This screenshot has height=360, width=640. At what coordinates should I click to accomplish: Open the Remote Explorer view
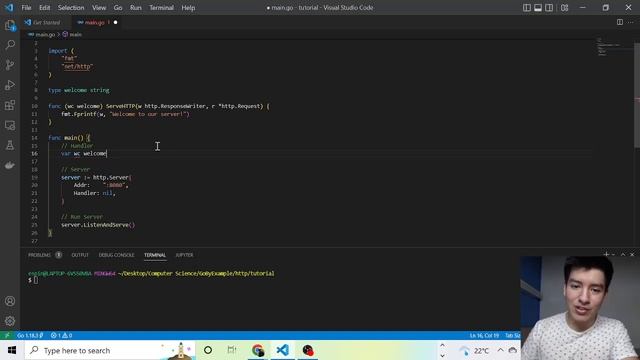pos(10,125)
